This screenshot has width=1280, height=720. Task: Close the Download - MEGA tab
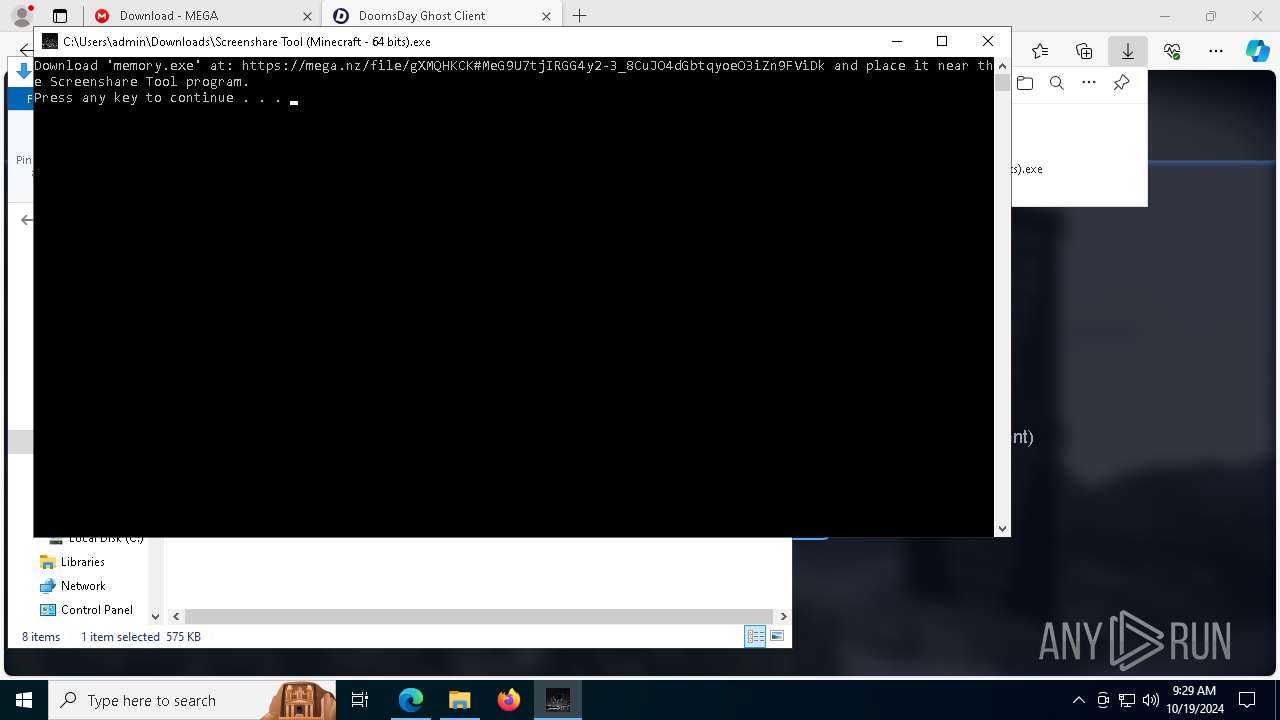point(307,16)
